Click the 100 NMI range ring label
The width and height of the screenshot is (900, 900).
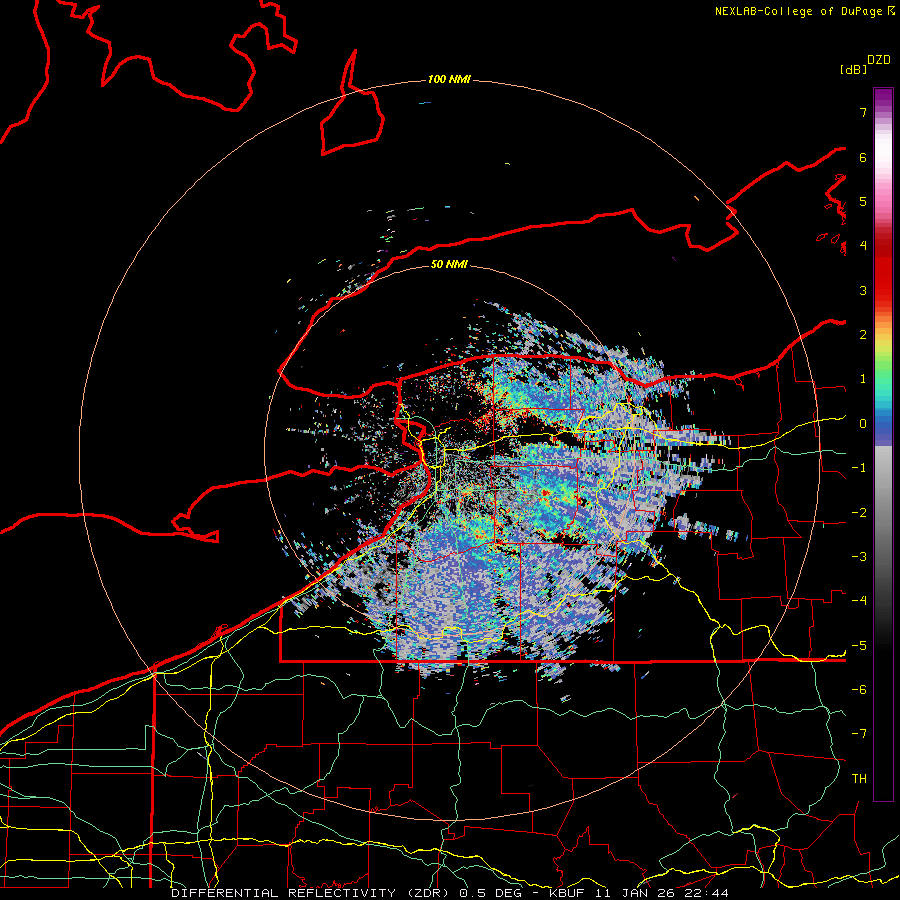tap(449, 79)
